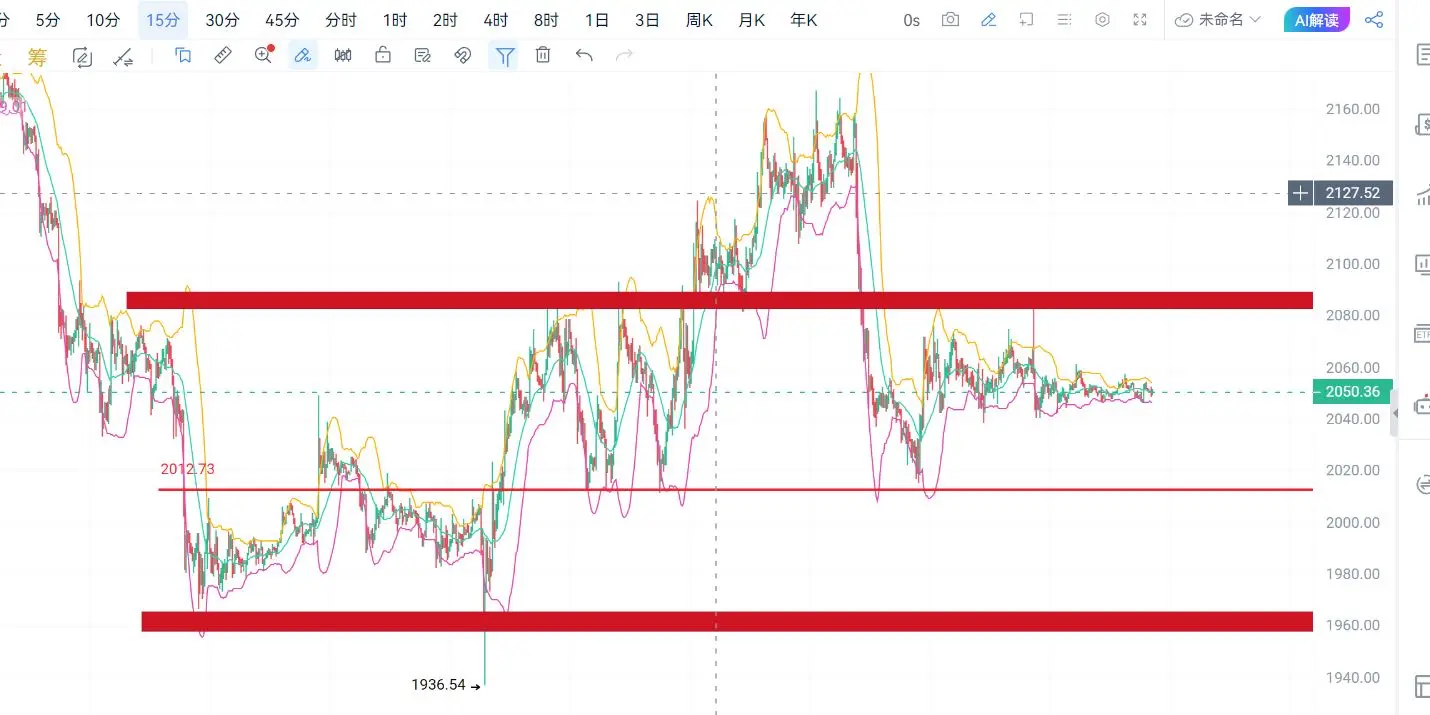This screenshot has height=715, width=1430.
Task: Switch to the 3日 timeframe
Action: [647, 20]
